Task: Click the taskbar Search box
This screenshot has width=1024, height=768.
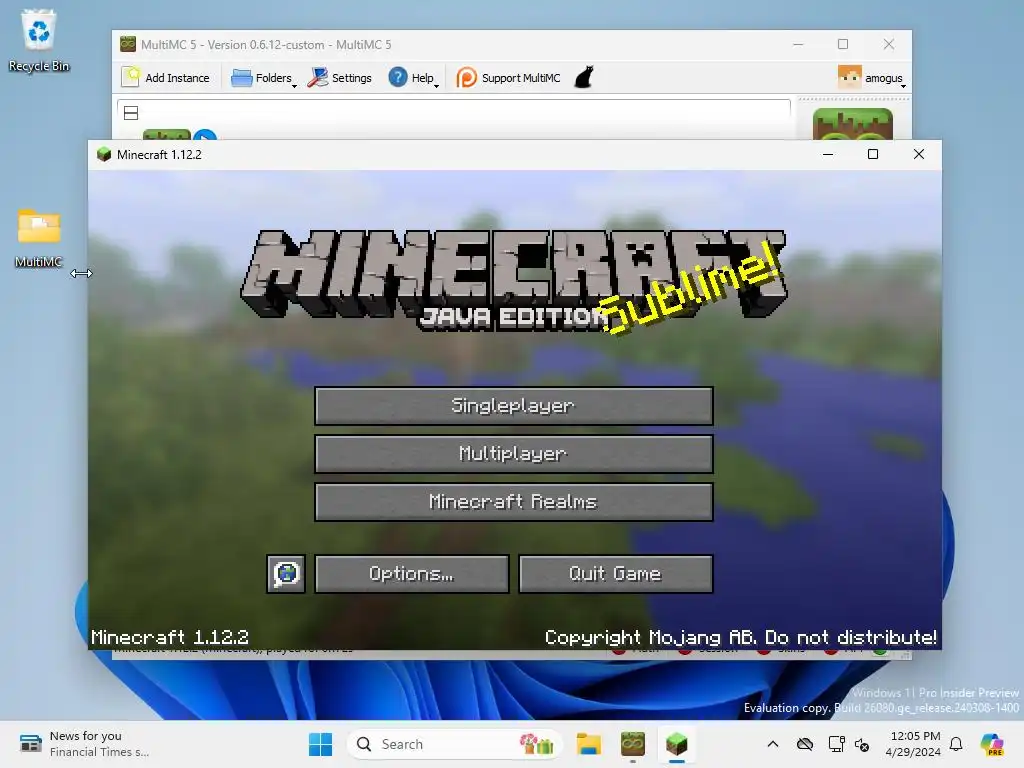Action: [455, 744]
